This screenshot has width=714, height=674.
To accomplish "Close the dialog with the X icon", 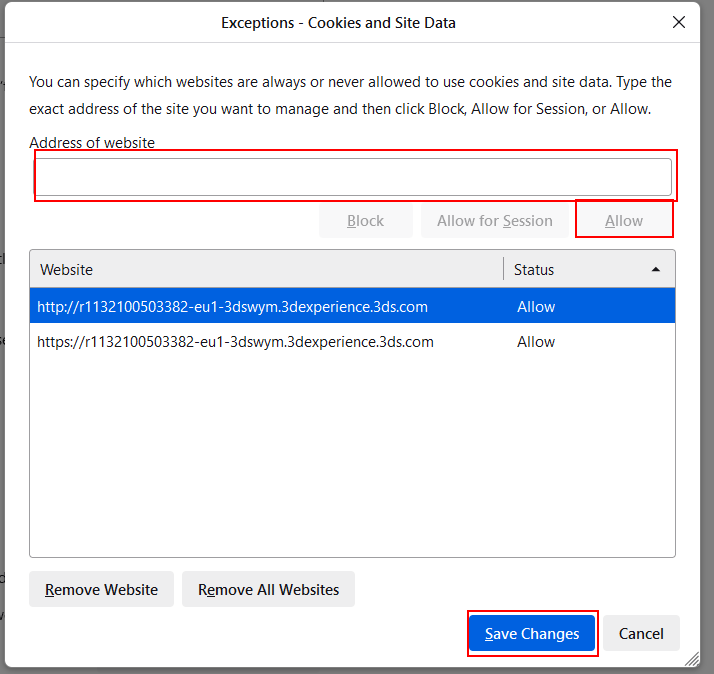I will click(x=679, y=22).
